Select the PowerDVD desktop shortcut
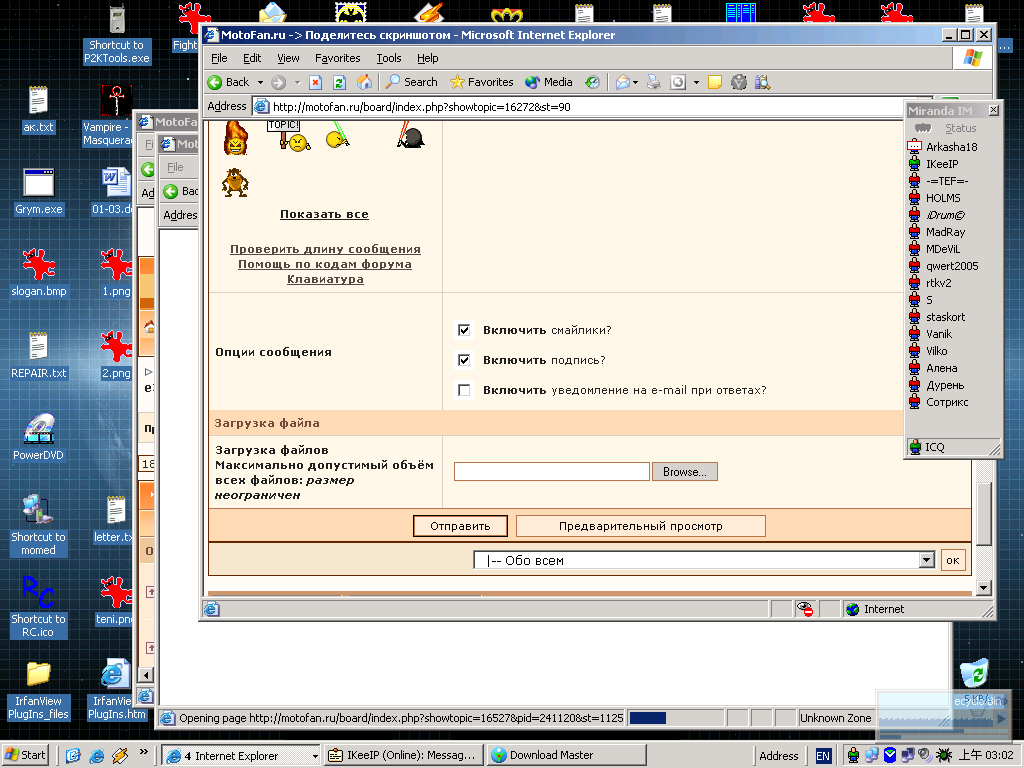 point(39,438)
